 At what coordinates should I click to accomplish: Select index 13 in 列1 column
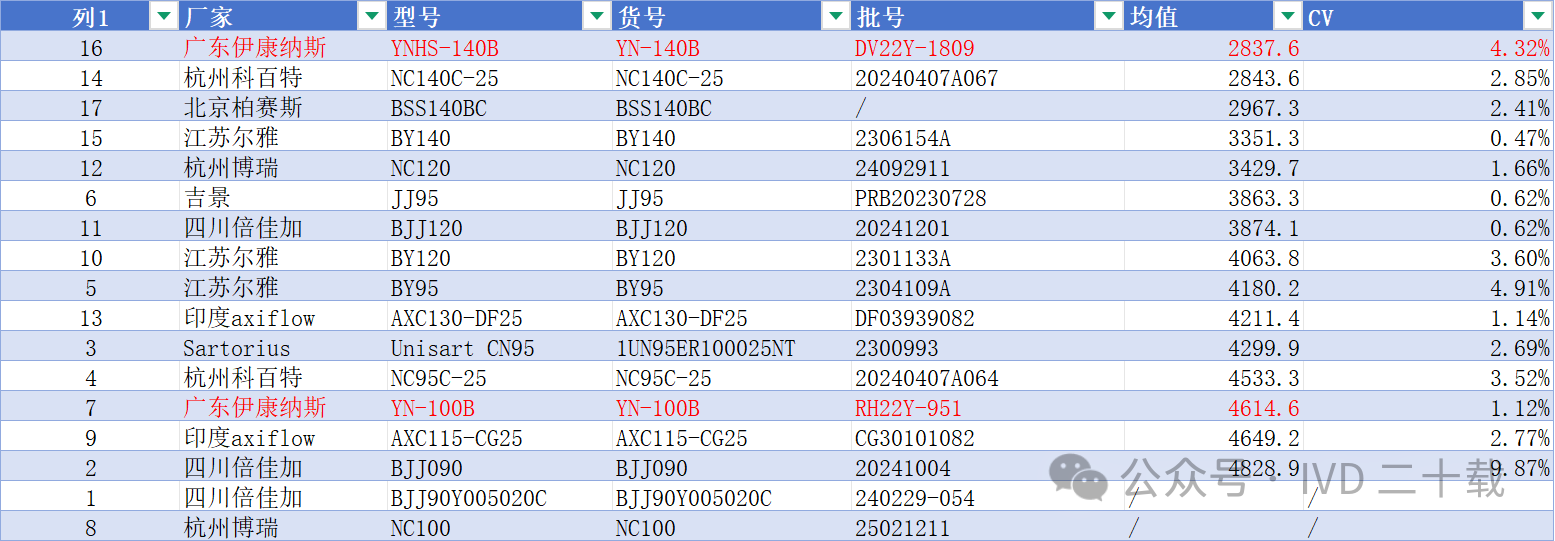coord(91,318)
